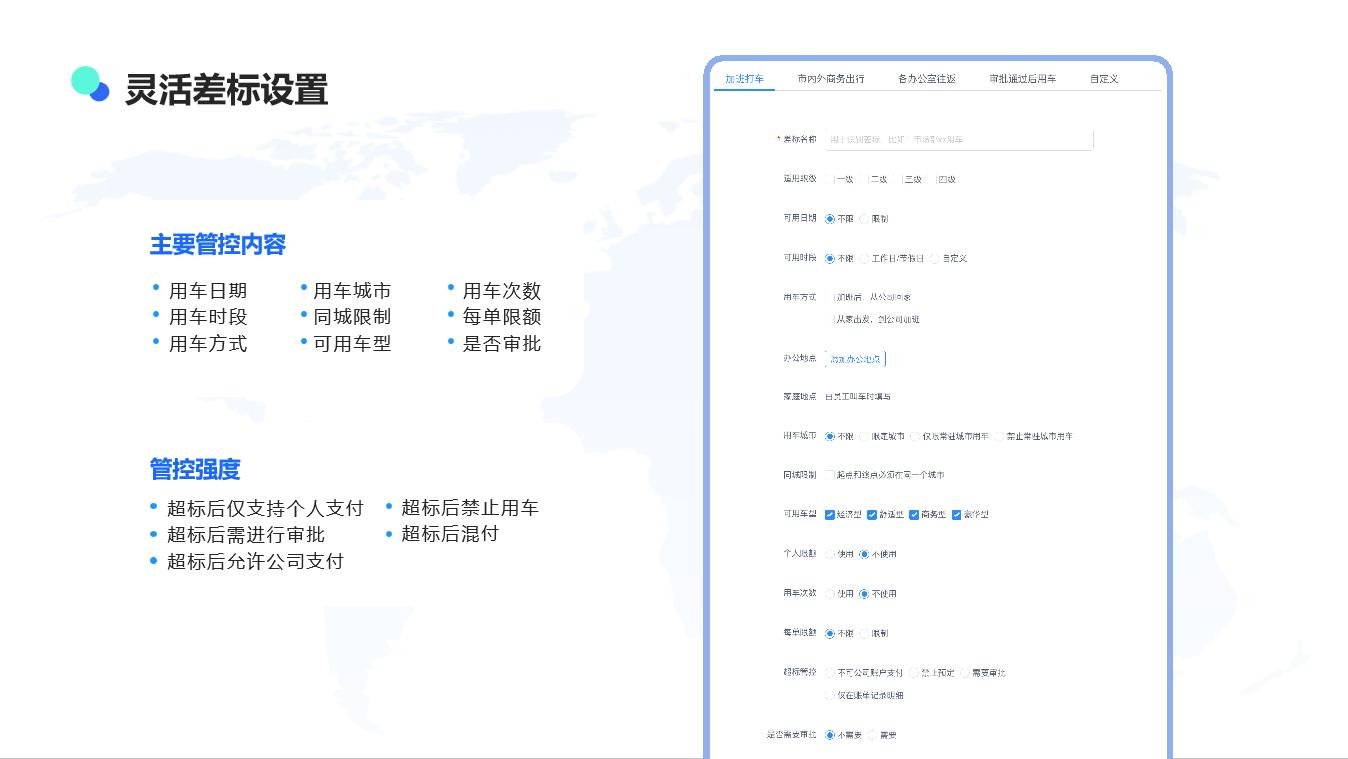Select 限定城市 radio in 用车城市
The image size is (1348, 759).
[865, 437]
